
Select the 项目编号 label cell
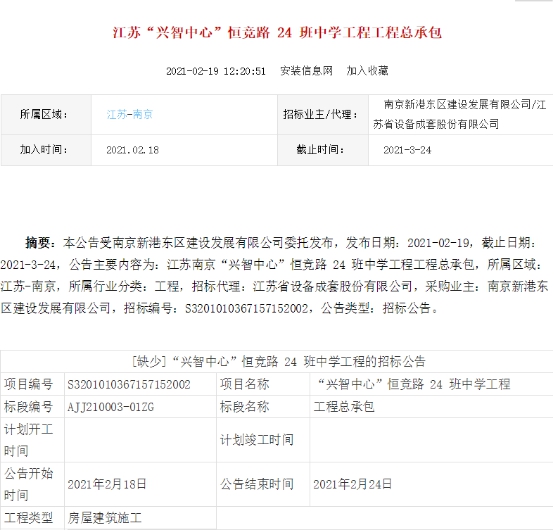(x=33, y=384)
